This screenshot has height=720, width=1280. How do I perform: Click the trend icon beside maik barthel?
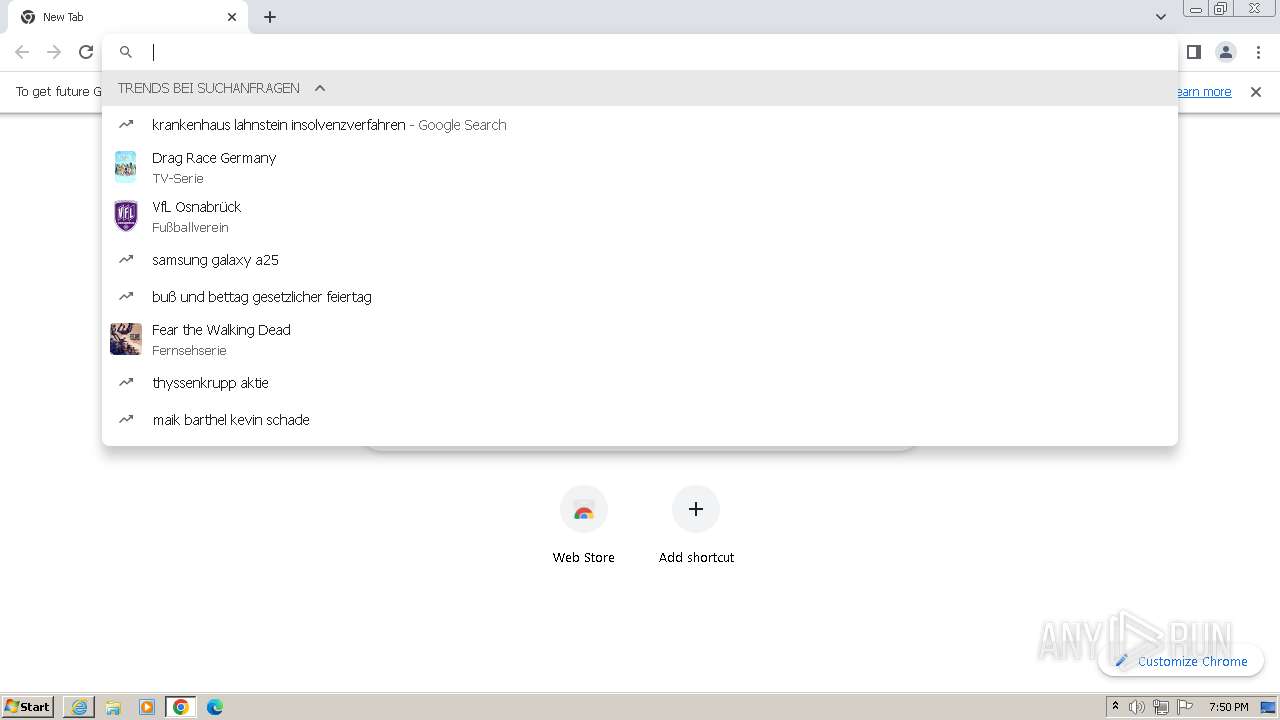[126, 420]
